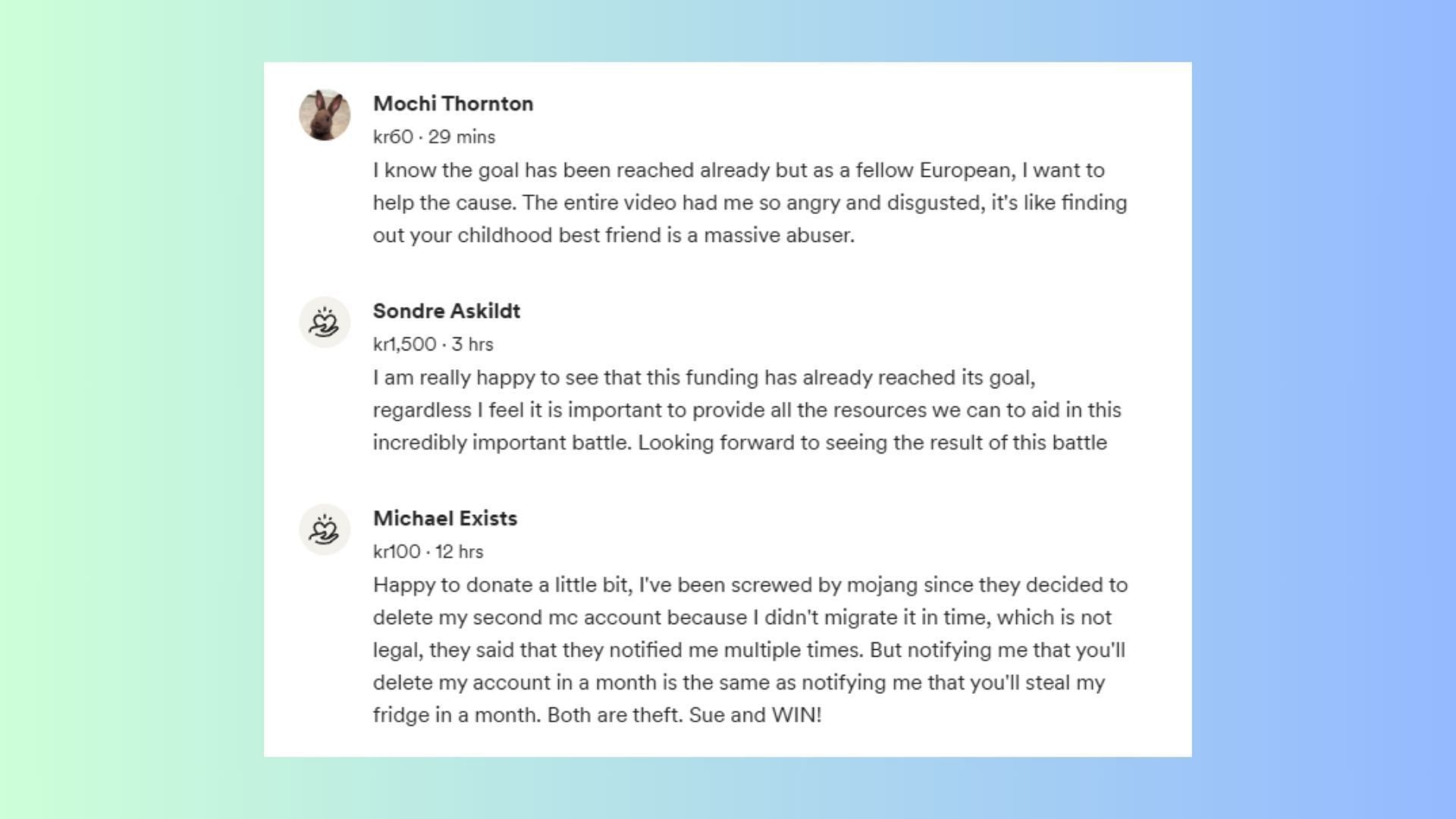Click the gradient background outside the comment card
Screen dimensions: 1456x819
pos(129,409)
